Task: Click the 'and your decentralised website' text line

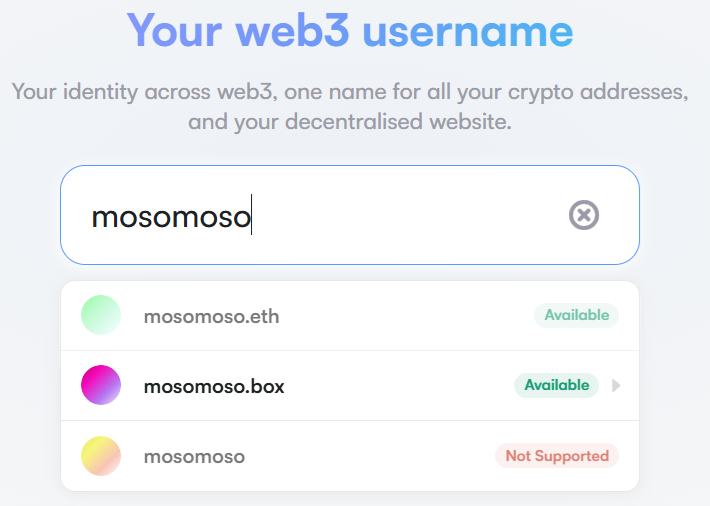Action: (350, 121)
